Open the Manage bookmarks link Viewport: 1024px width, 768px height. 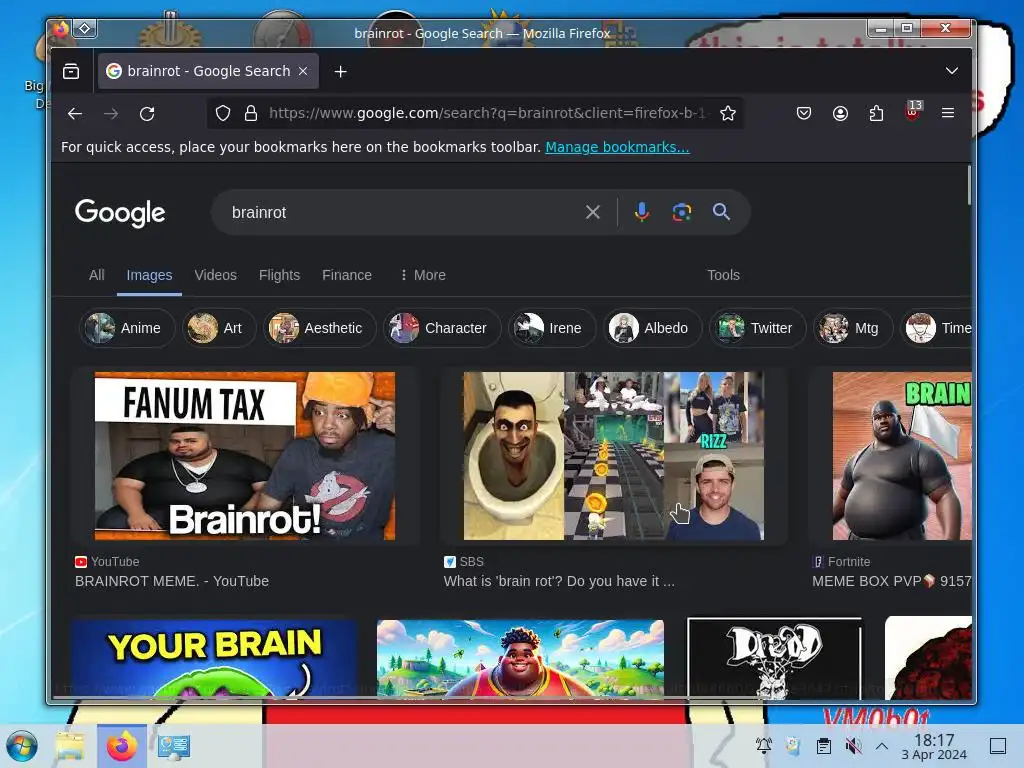tap(617, 147)
